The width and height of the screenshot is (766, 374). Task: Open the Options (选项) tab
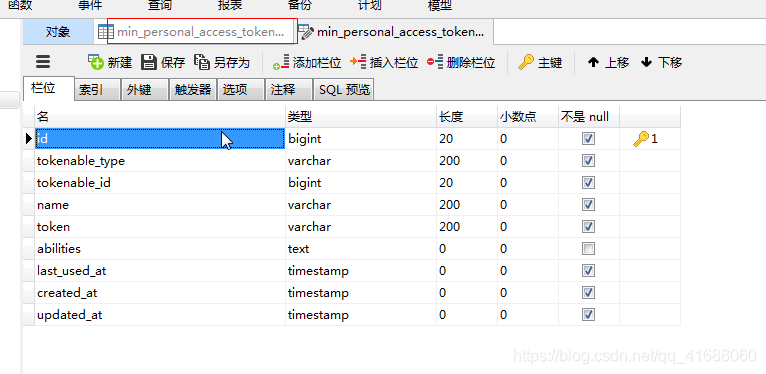pos(241,90)
